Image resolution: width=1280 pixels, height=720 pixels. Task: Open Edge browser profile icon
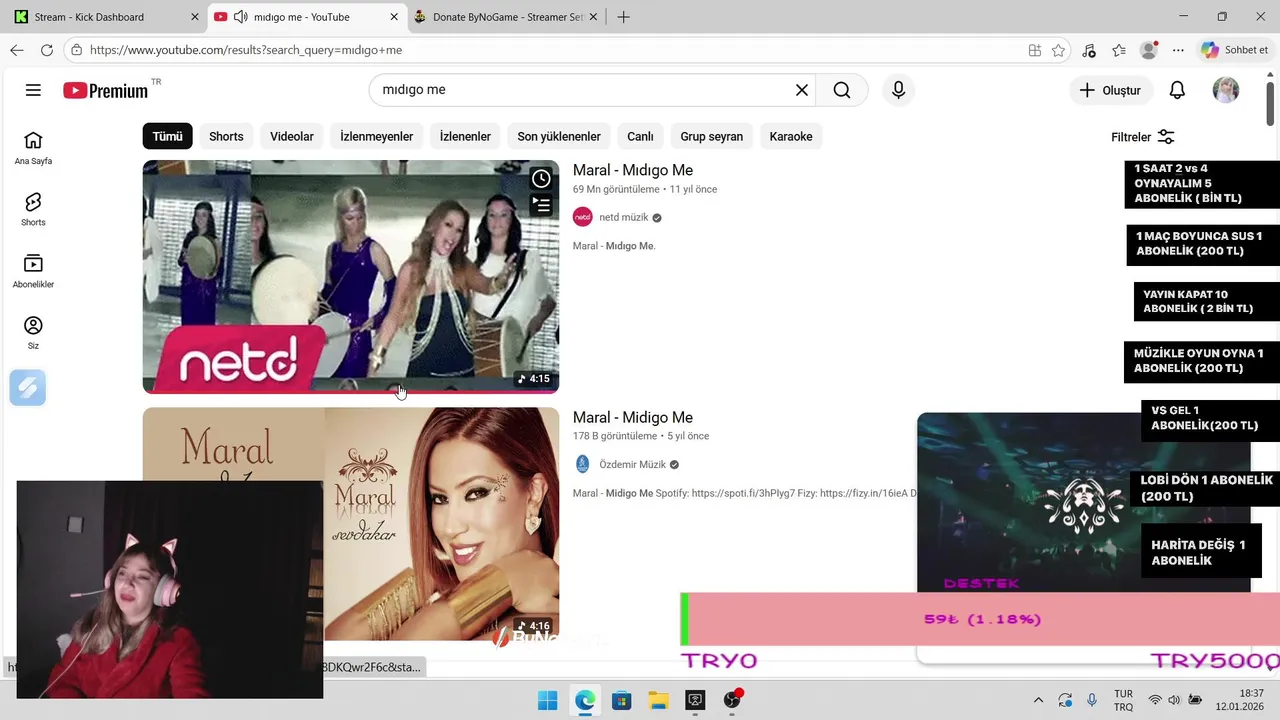pyautogui.click(x=1149, y=50)
